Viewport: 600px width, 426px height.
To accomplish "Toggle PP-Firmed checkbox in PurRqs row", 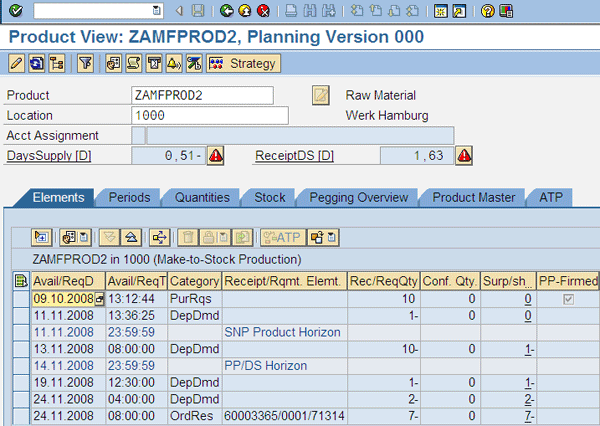I will [x=570, y=299].
